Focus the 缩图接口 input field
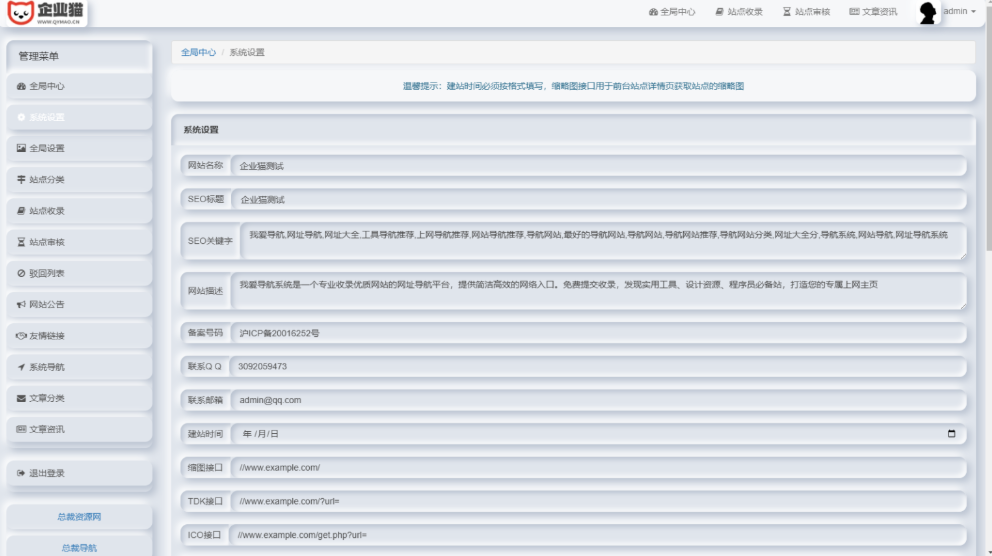 click(x=598, y=467)
